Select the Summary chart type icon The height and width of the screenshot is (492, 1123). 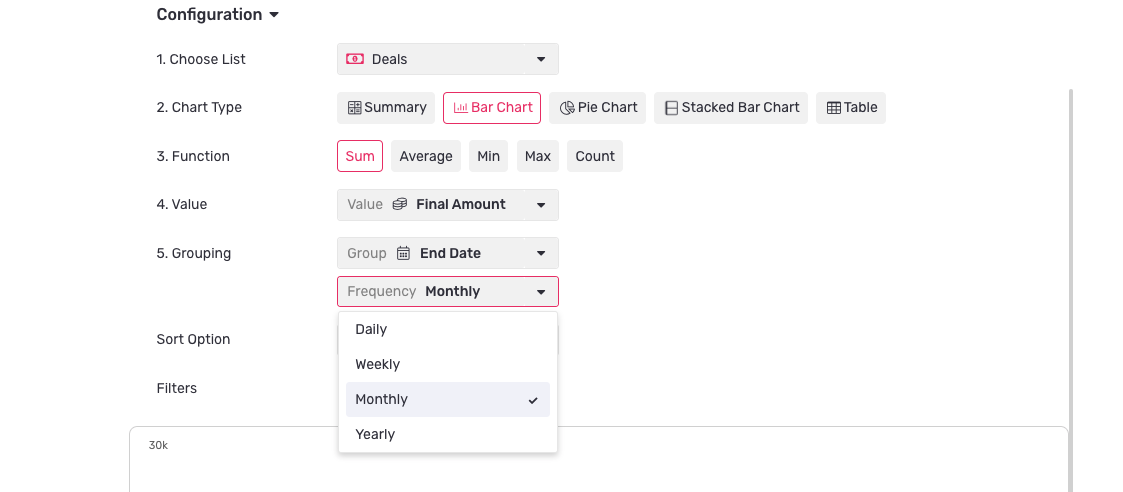pyautogui.click(x=355, y=108)
